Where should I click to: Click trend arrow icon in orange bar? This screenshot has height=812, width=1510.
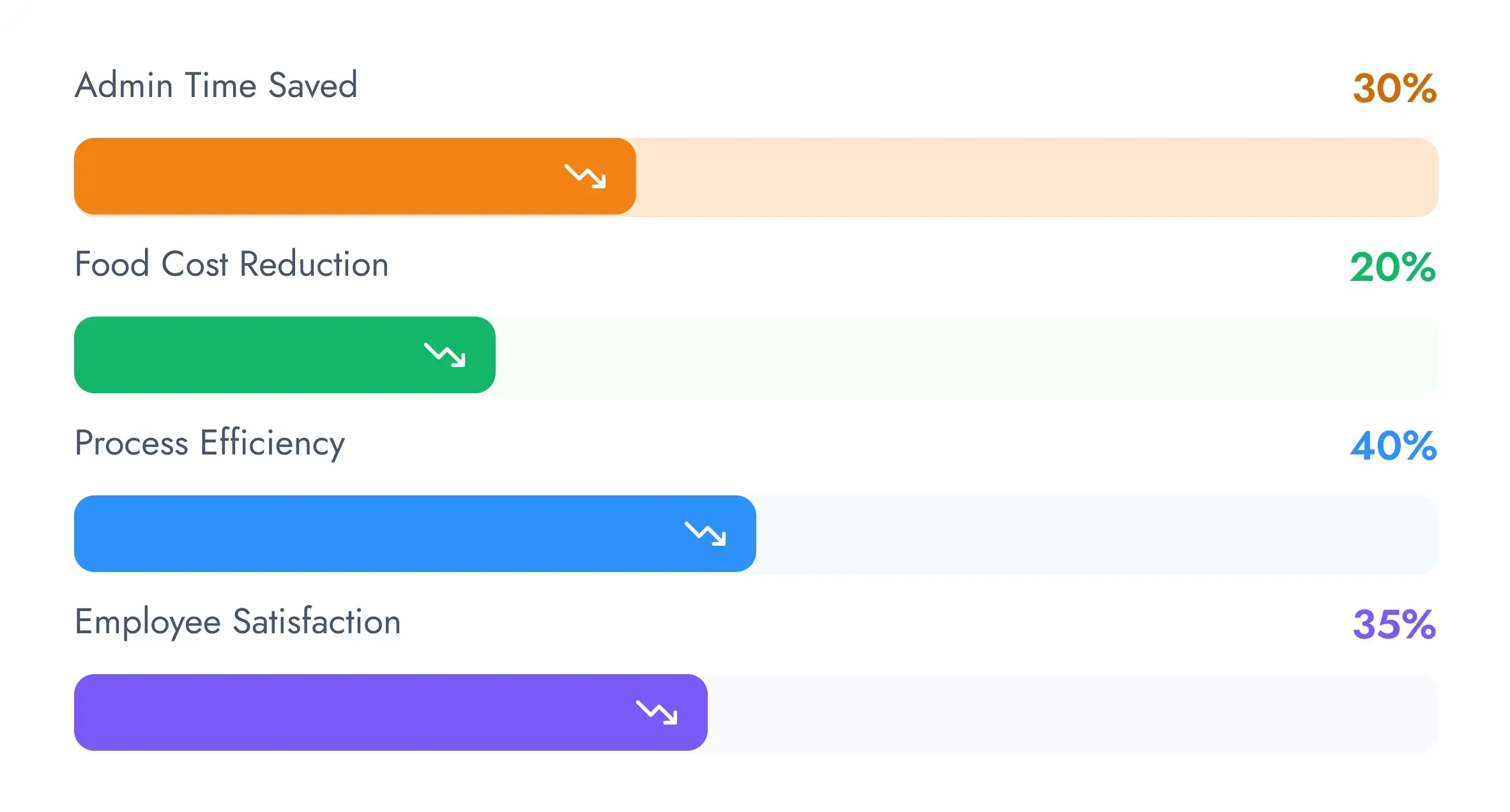point(585,176)
